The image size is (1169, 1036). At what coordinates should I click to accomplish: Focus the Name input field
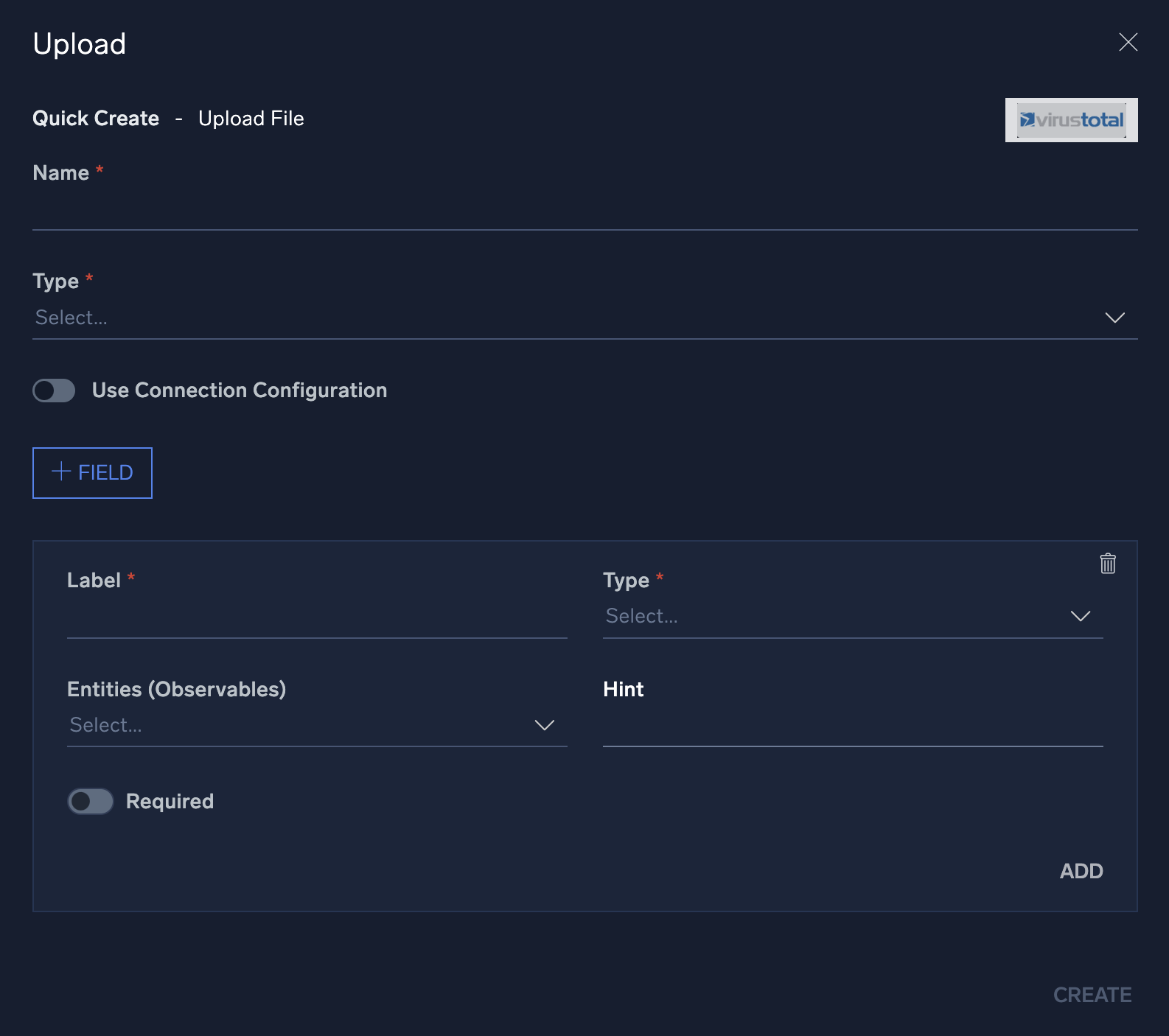coord(584,211)
